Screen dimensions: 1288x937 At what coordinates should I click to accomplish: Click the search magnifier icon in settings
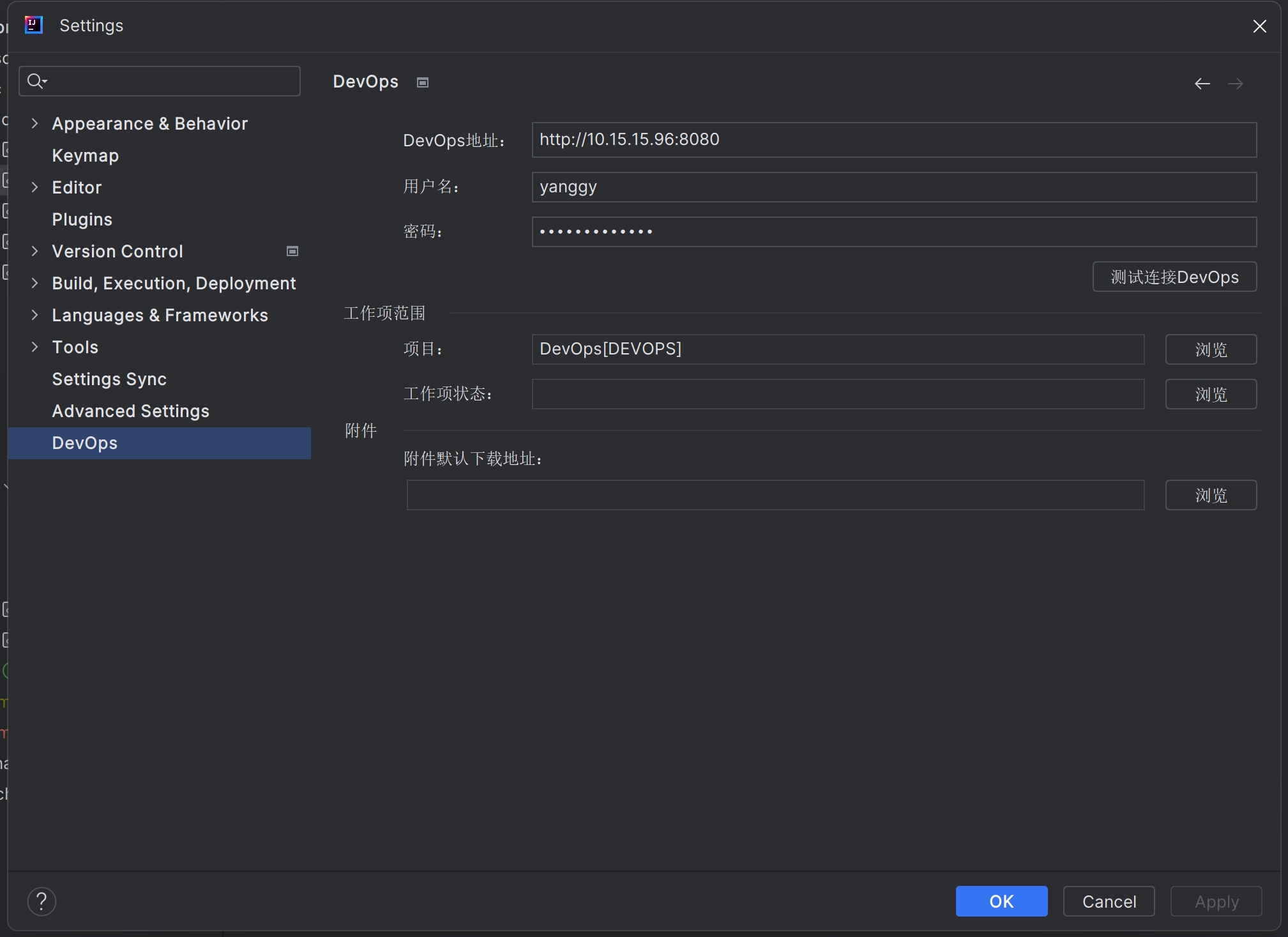pos(36,81)
